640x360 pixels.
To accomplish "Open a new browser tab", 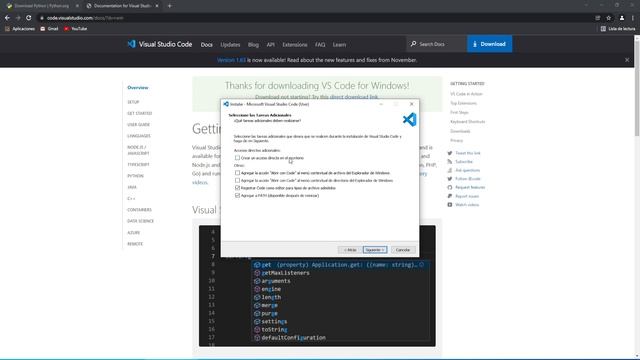I will (169, 6).
